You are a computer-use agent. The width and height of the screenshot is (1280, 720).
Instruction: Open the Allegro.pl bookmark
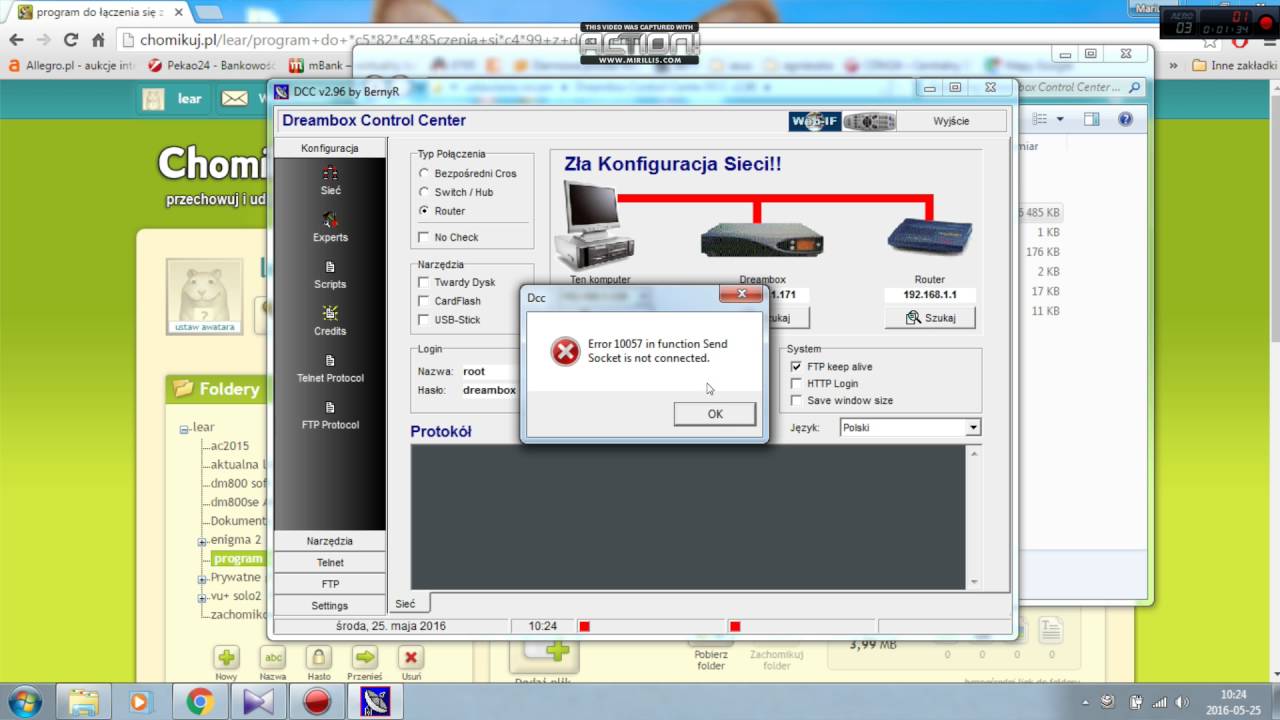pos(70,66)
